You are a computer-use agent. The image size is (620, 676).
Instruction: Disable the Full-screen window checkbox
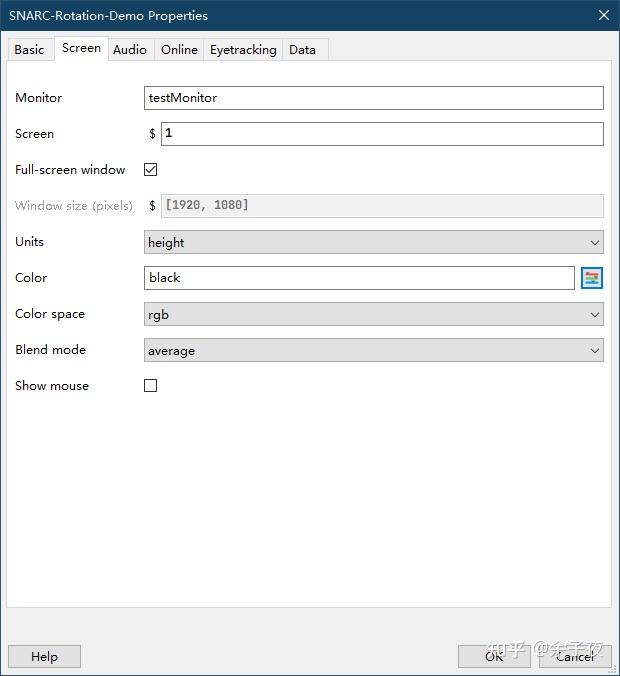tap(151, 170)
